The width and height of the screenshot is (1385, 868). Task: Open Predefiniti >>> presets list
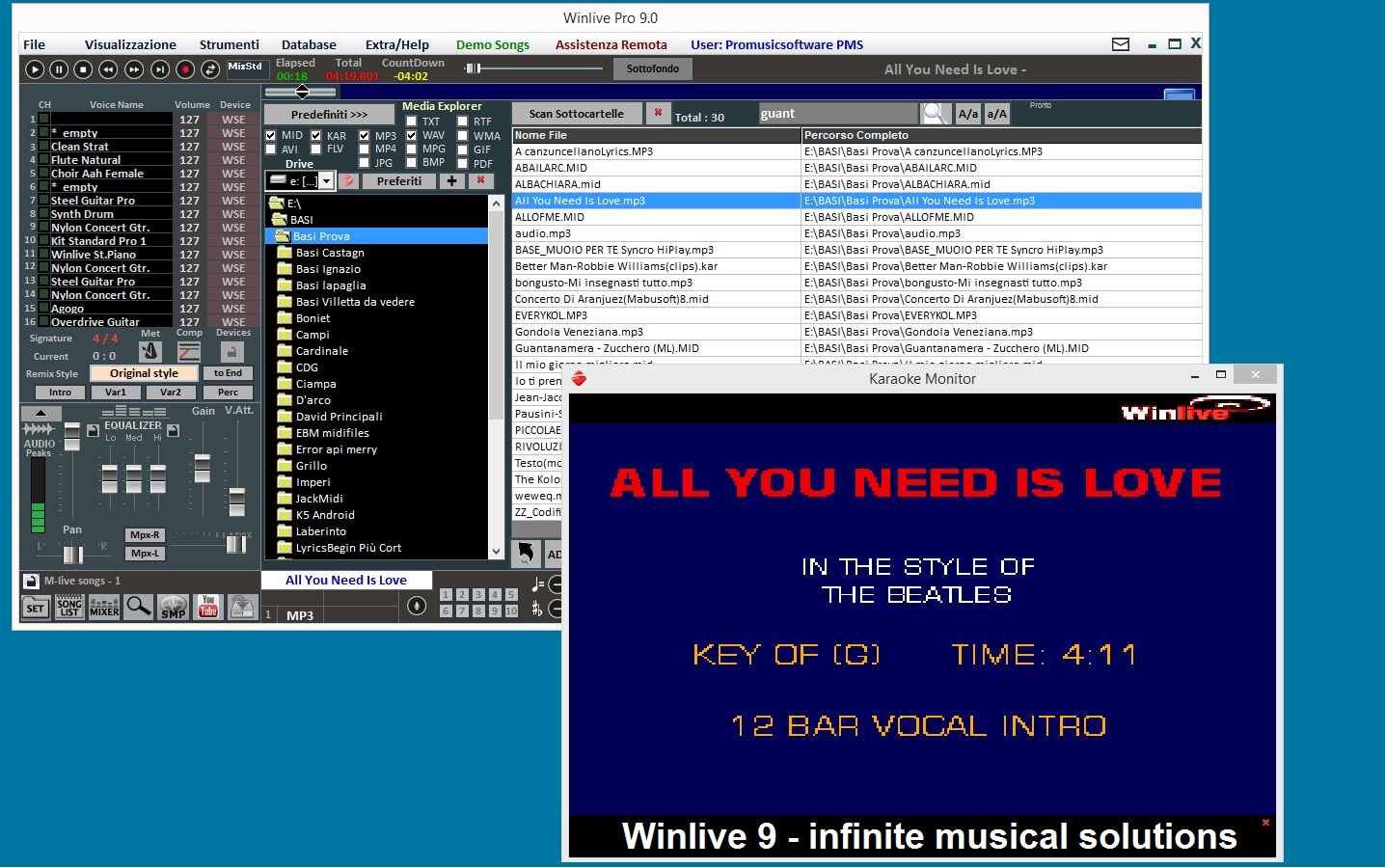tap(329, 114)
